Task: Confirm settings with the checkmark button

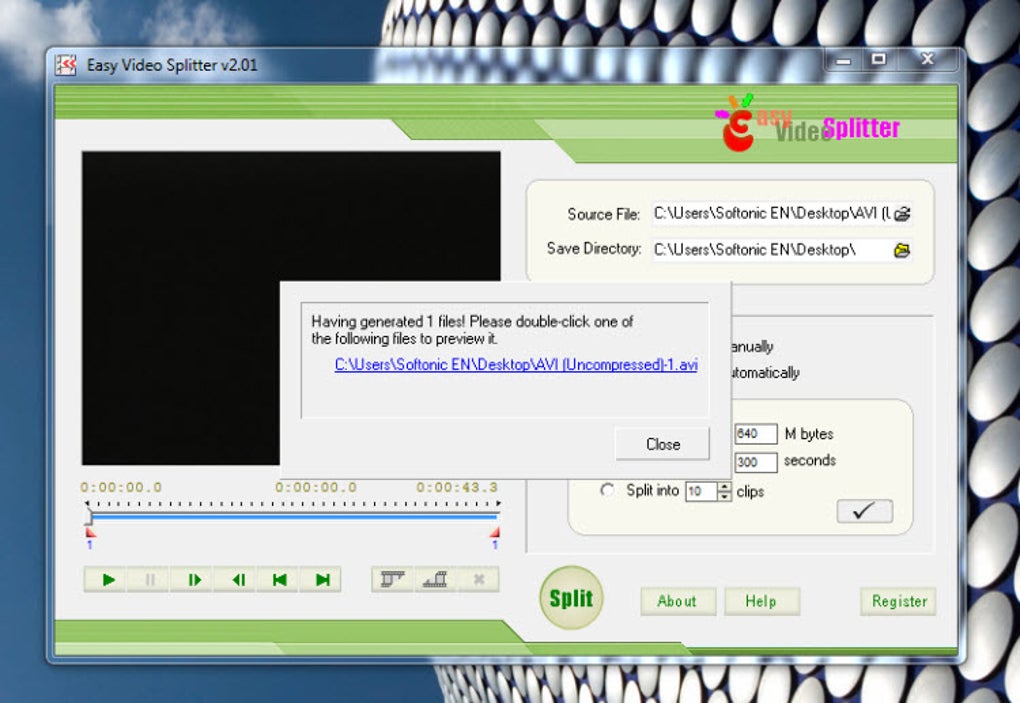Action: (x=864, y=511)
